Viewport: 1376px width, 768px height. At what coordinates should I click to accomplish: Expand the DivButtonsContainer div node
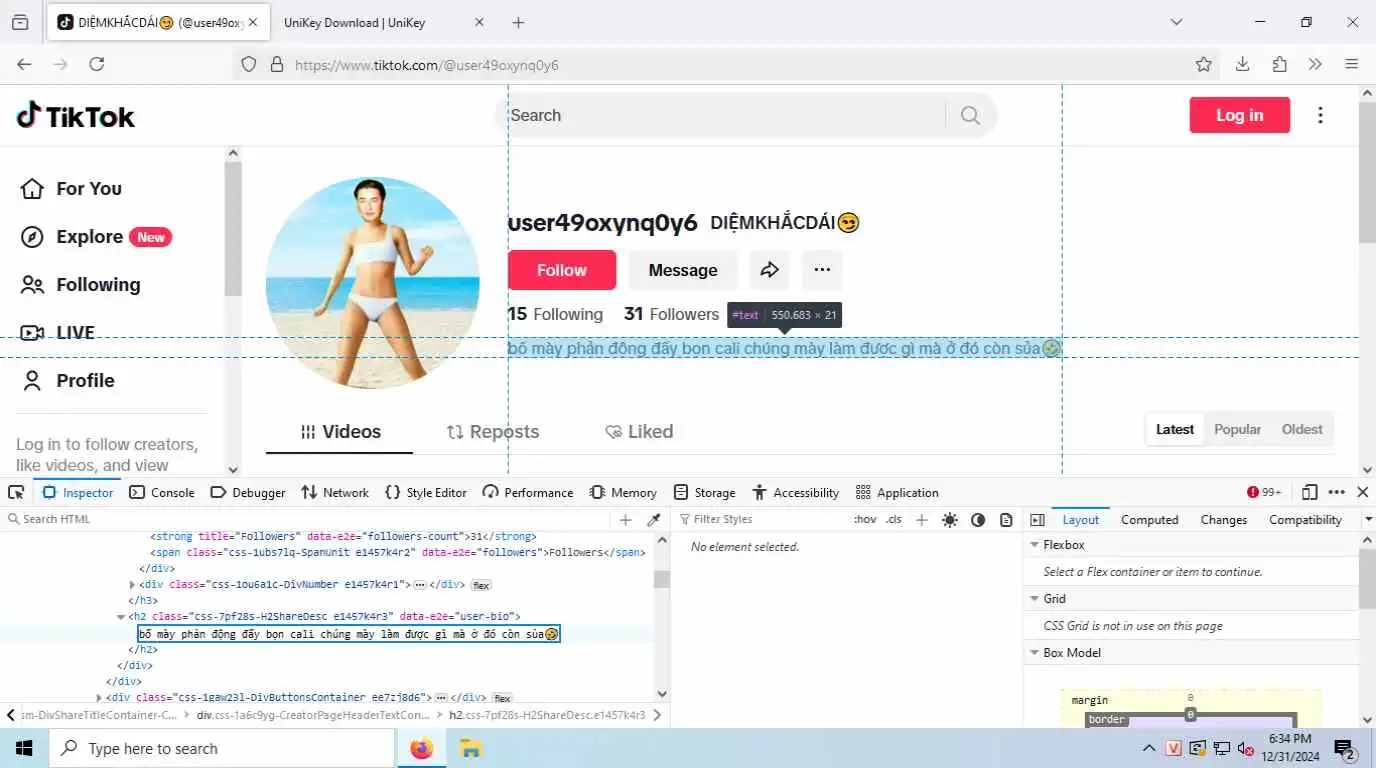[x=99, y=698]
